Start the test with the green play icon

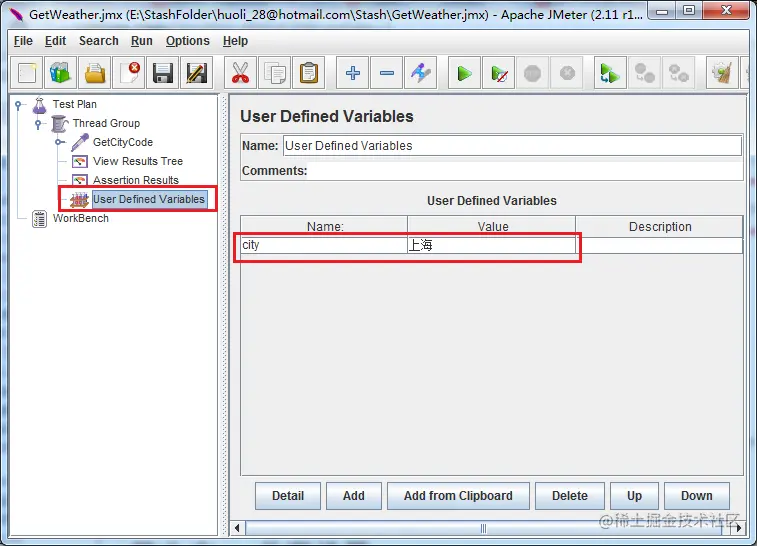(x=464, y=73)
